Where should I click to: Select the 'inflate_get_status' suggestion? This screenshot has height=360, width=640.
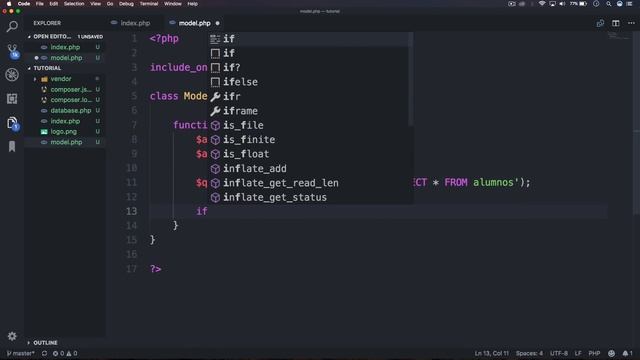[x=310, y=197]
